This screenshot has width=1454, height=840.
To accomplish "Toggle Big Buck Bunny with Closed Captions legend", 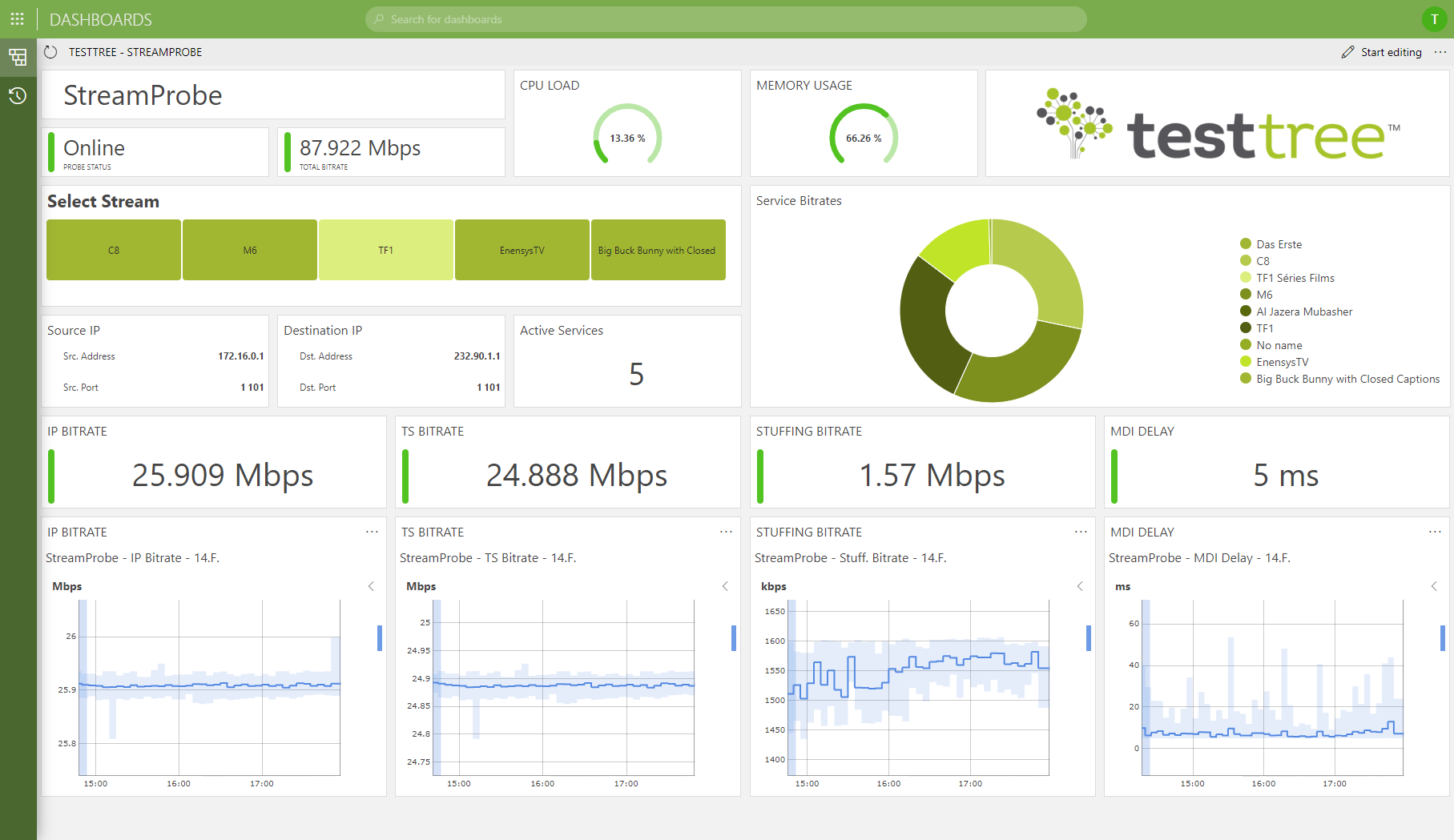I will point(1340,379).
